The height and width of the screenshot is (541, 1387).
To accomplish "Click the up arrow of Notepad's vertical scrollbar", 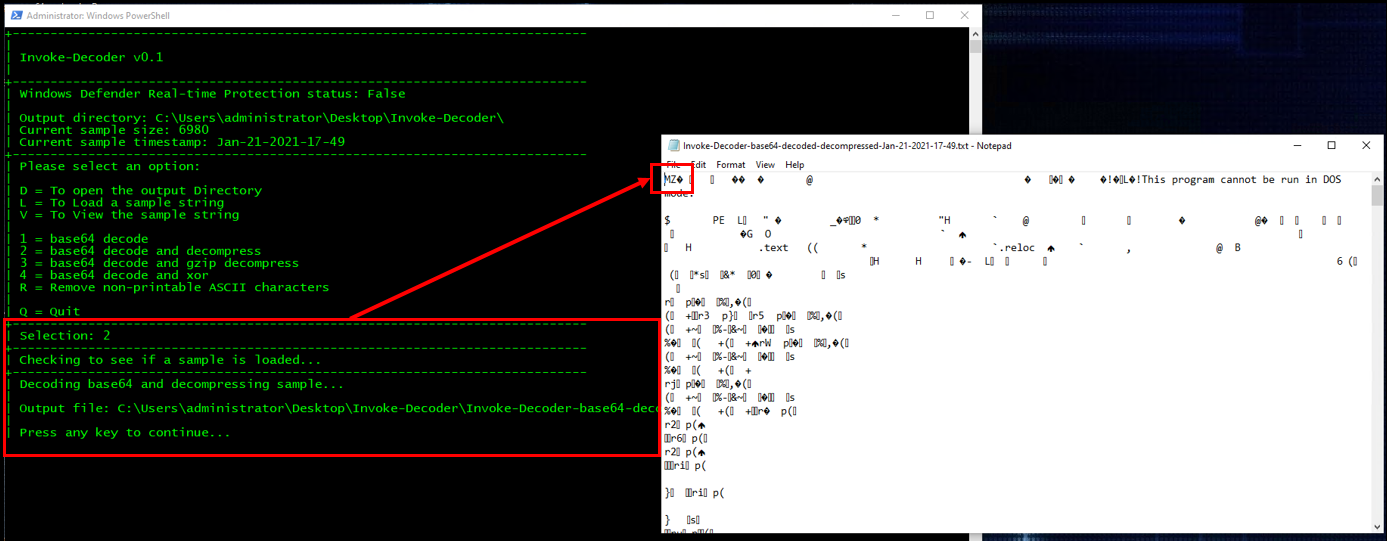I will (1376, 179).
